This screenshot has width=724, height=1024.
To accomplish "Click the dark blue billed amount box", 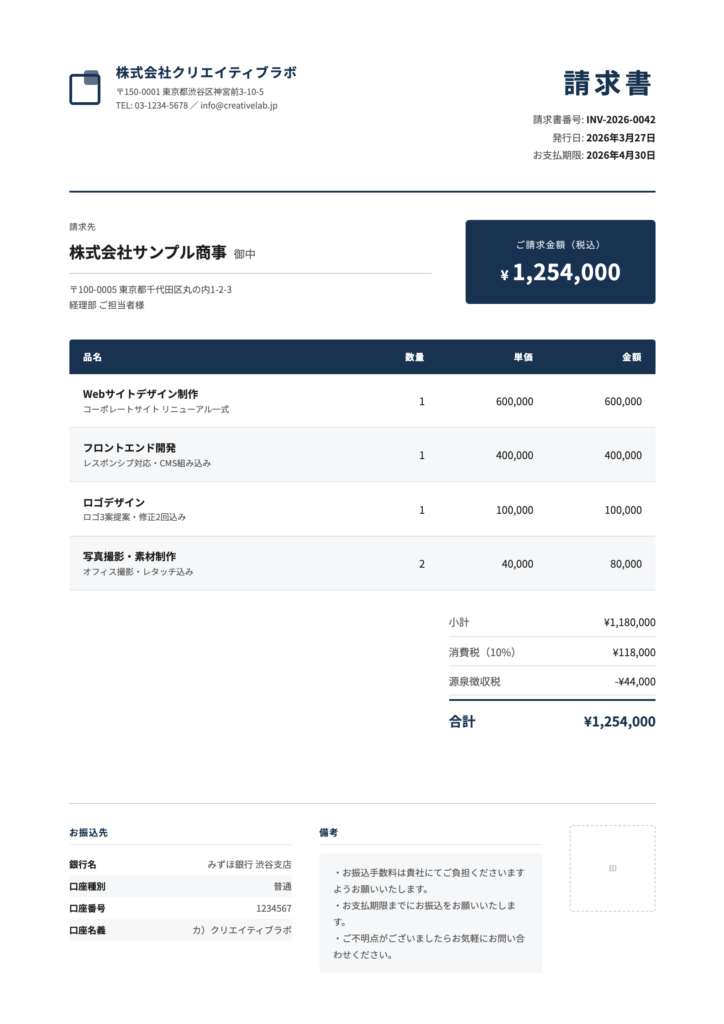I will coord(560,262).
